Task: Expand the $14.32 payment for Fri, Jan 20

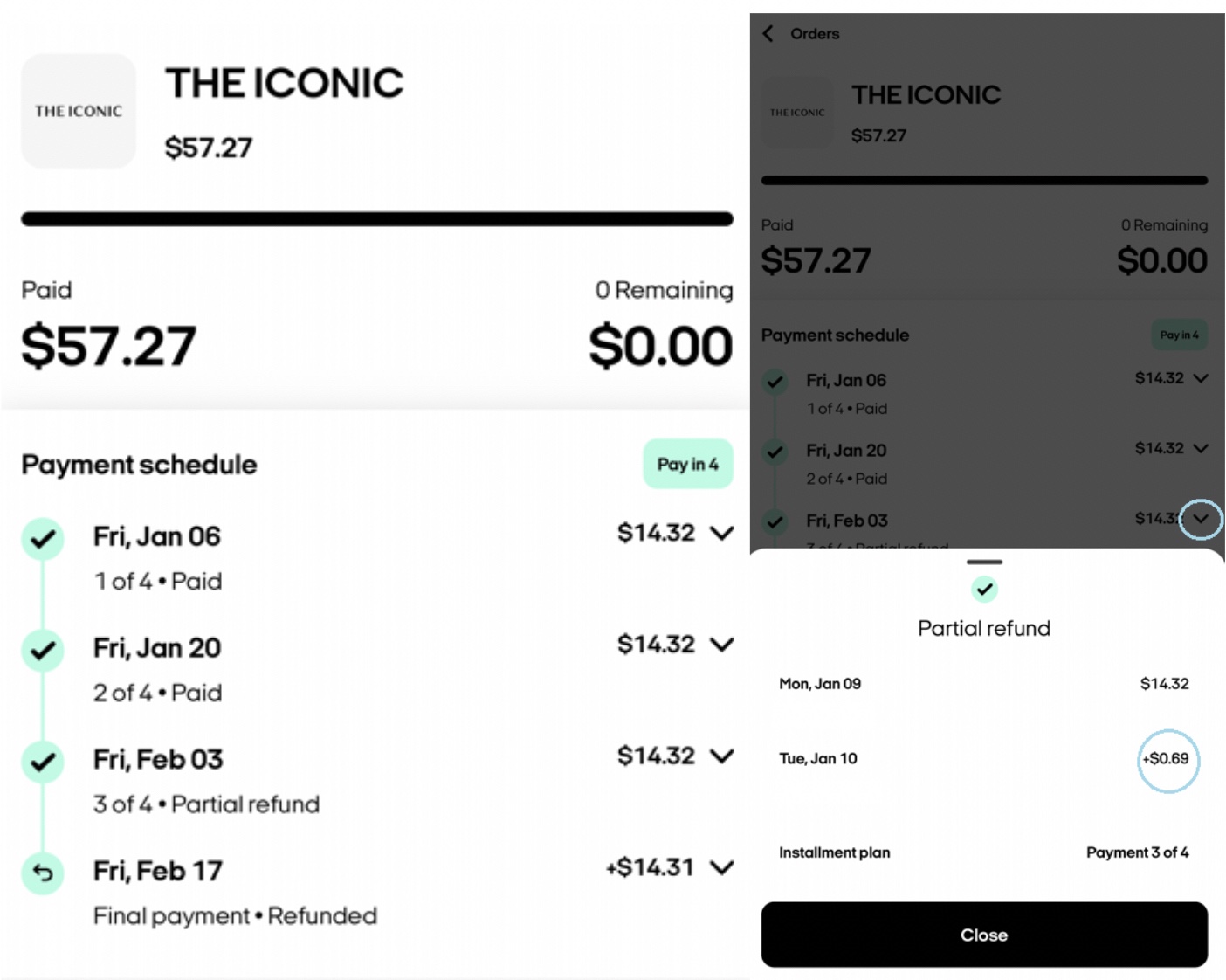Action: point(722,645)
